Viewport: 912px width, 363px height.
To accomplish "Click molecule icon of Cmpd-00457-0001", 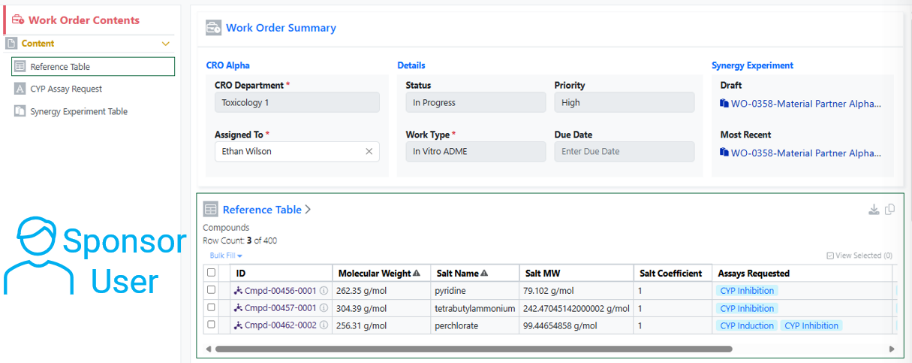I will click(x=238, y=308).
